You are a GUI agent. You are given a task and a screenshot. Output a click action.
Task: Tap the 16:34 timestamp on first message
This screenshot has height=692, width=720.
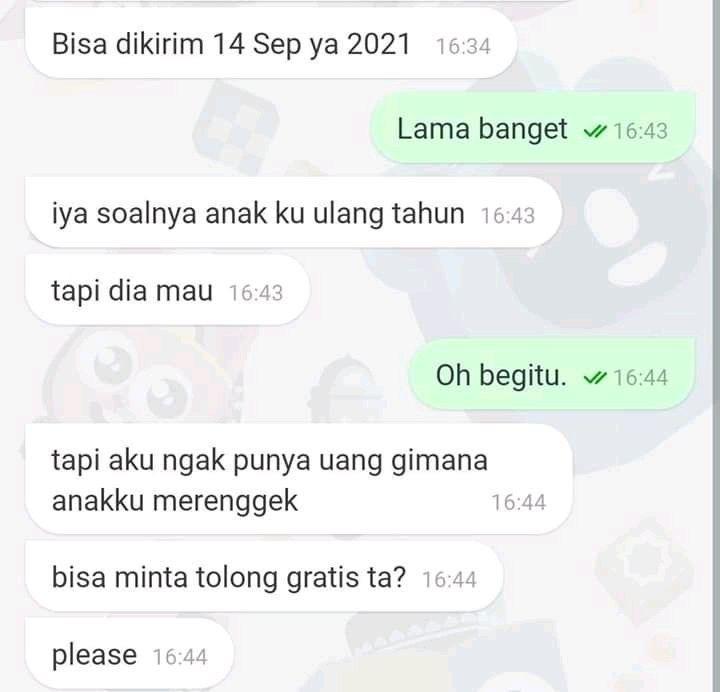point(463,46)
